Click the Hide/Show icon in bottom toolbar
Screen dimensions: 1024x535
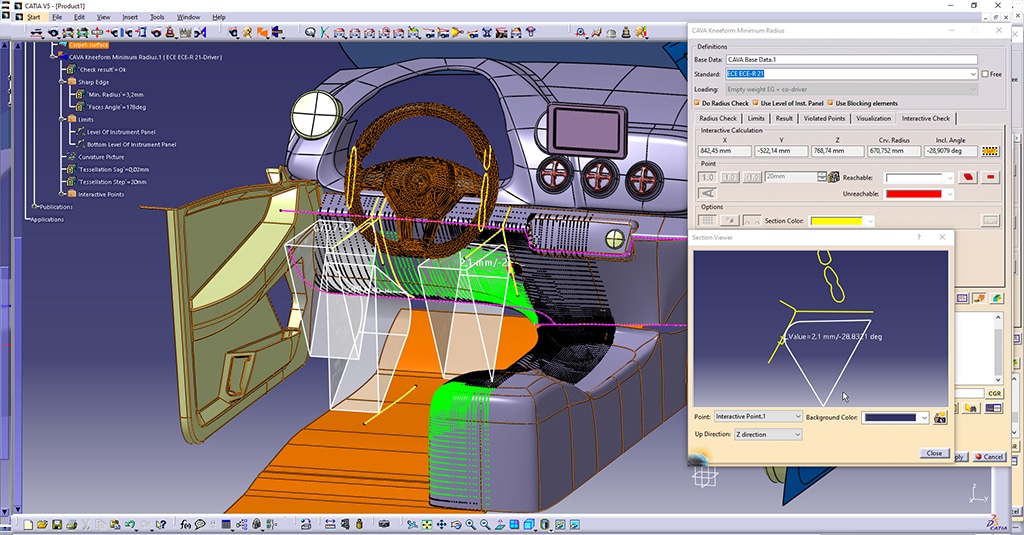[560, 525]
